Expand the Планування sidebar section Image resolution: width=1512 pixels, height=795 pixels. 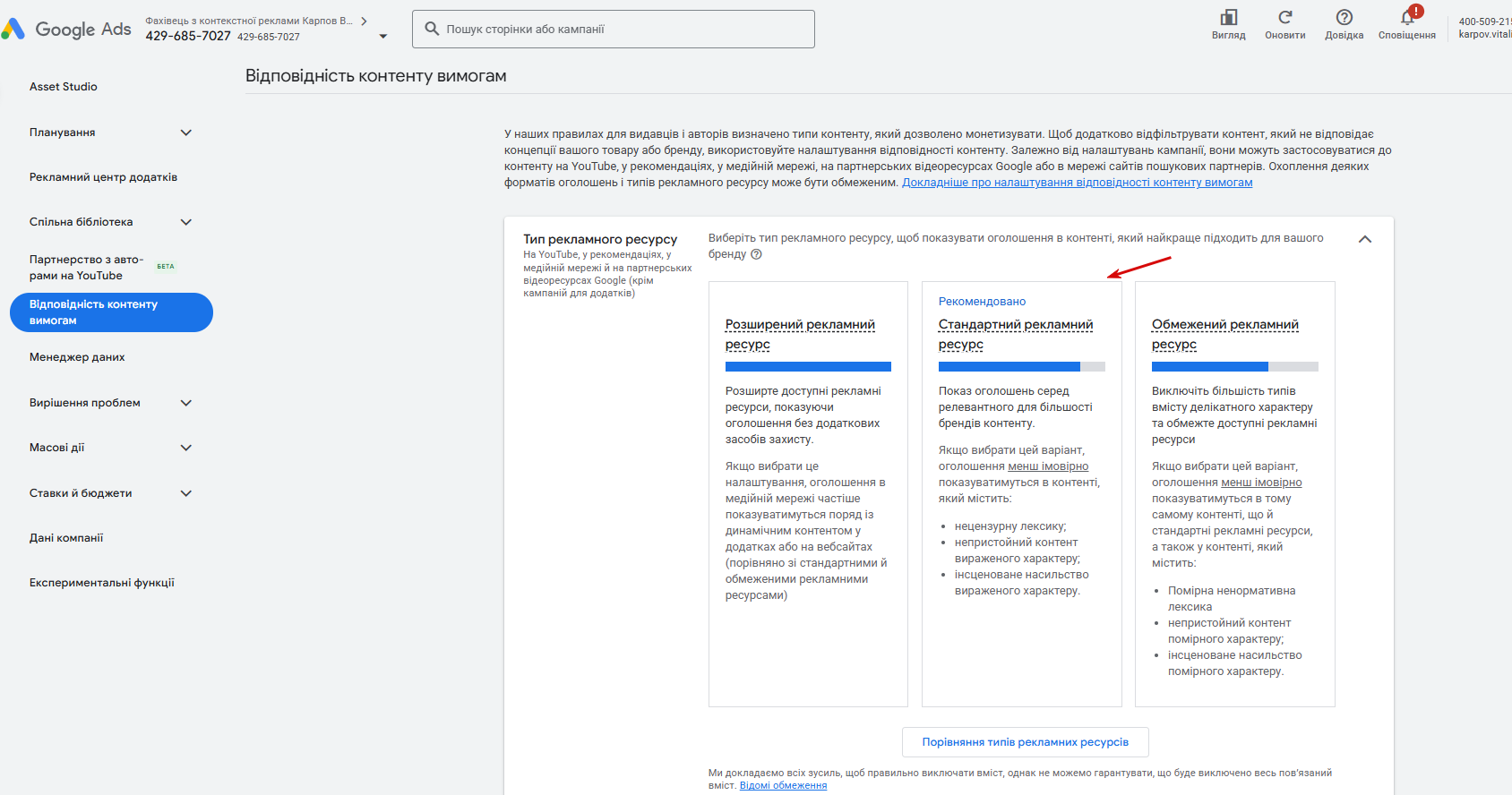tap(186, 132)
